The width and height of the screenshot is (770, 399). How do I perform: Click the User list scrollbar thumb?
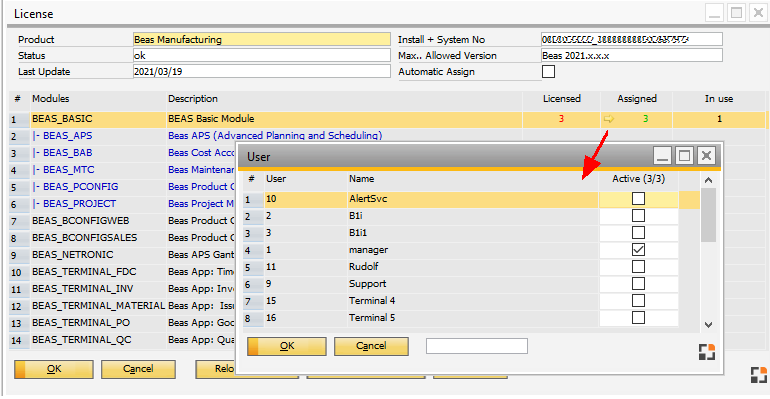[x=708, y=215]
